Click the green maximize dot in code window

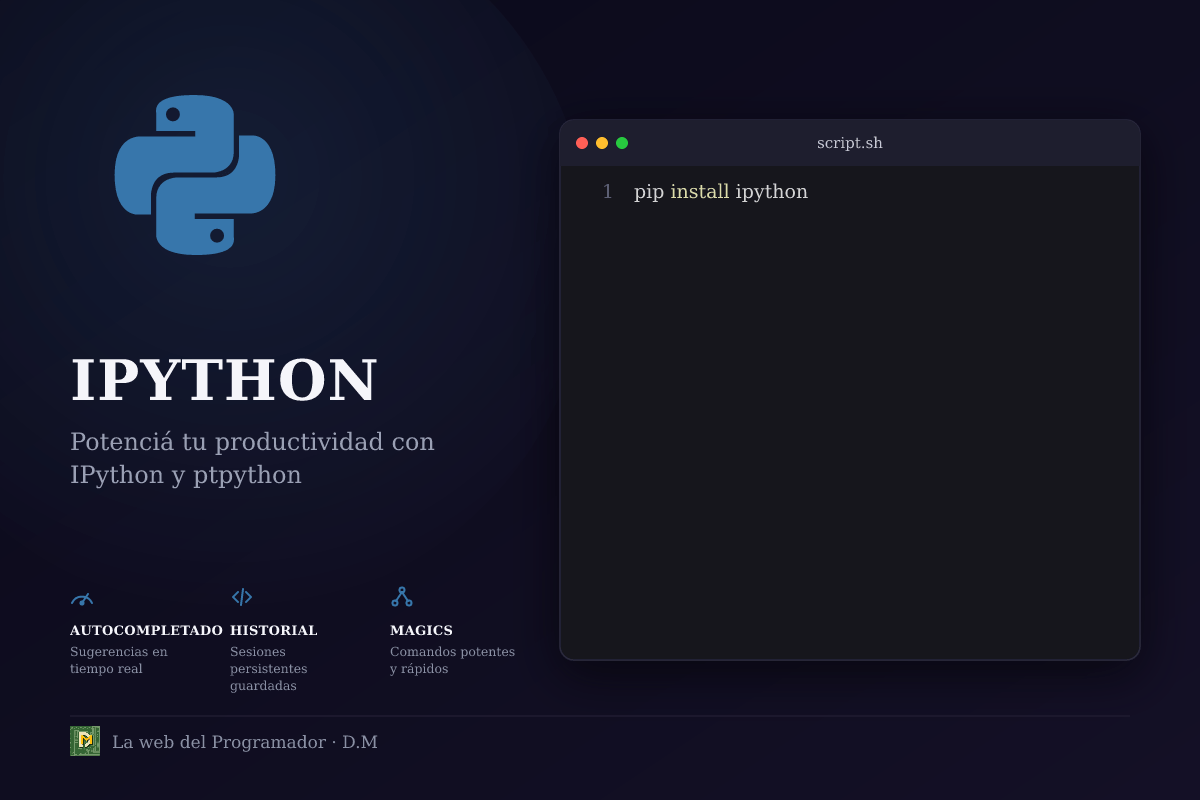622,143
